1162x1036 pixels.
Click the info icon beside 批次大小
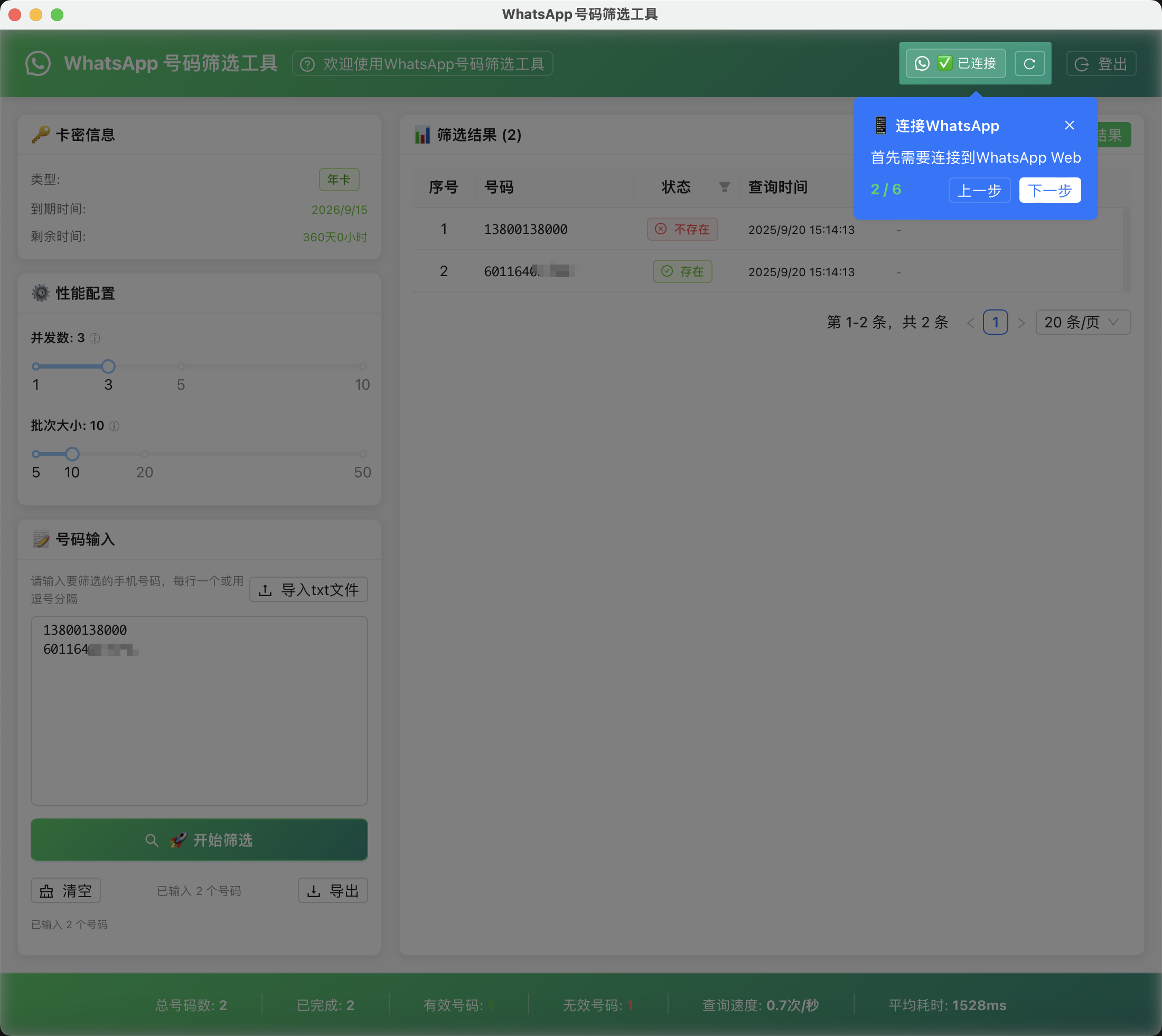[x=114, y=426]
